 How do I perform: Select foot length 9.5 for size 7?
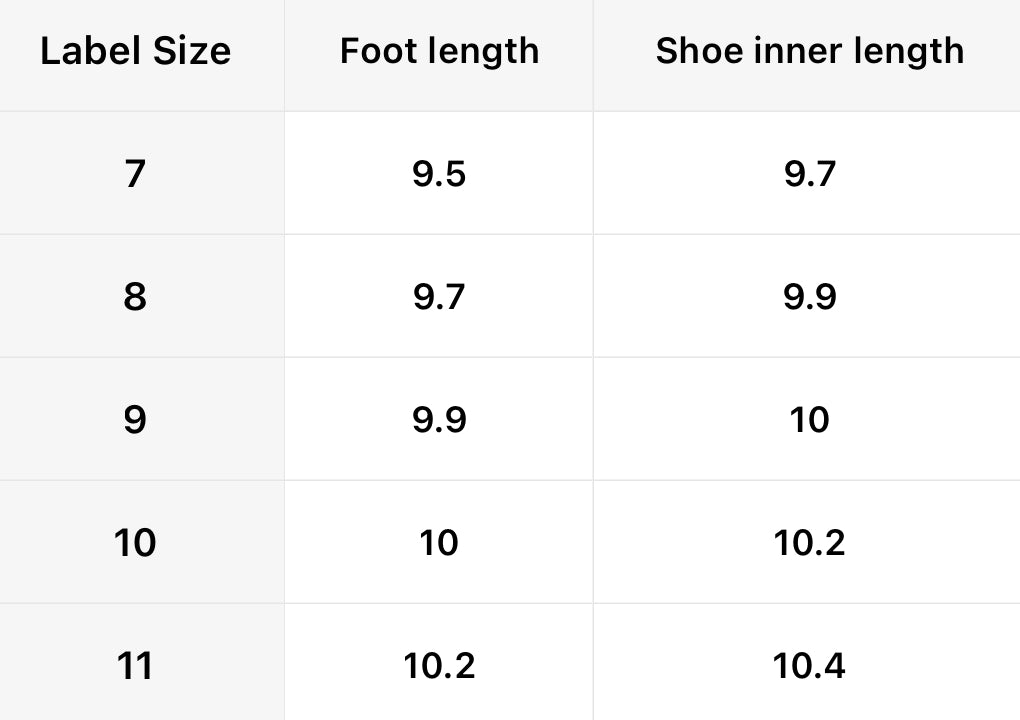(x=439, y=174)
